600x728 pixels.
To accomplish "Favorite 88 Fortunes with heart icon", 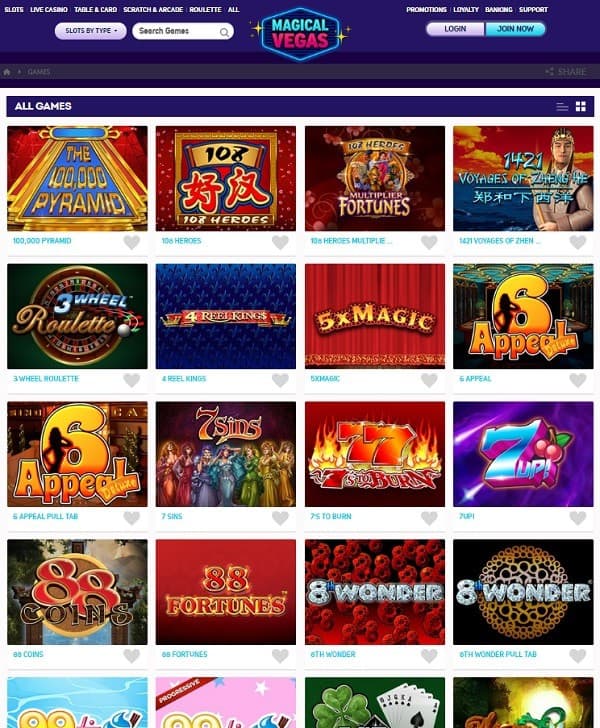I will pos(280,656).
